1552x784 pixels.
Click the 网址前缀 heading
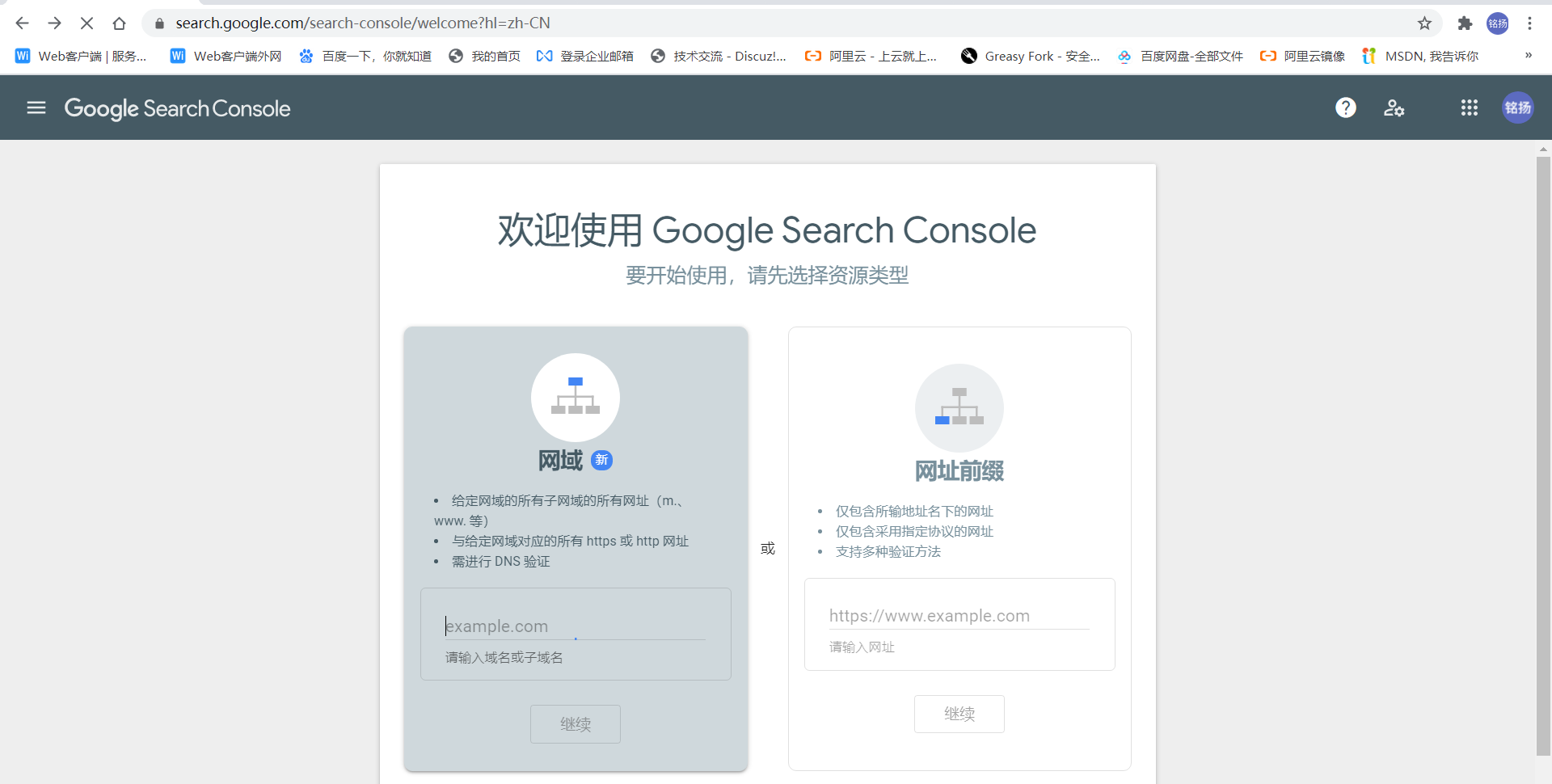click(x=959, y=471)
